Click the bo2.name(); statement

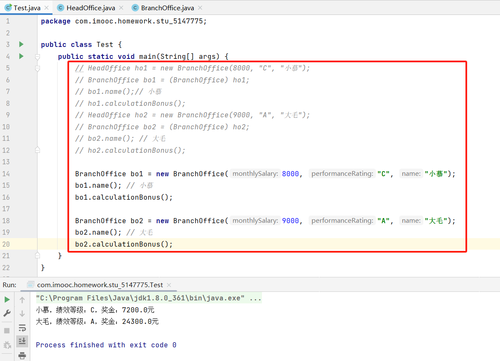[98, 232]
